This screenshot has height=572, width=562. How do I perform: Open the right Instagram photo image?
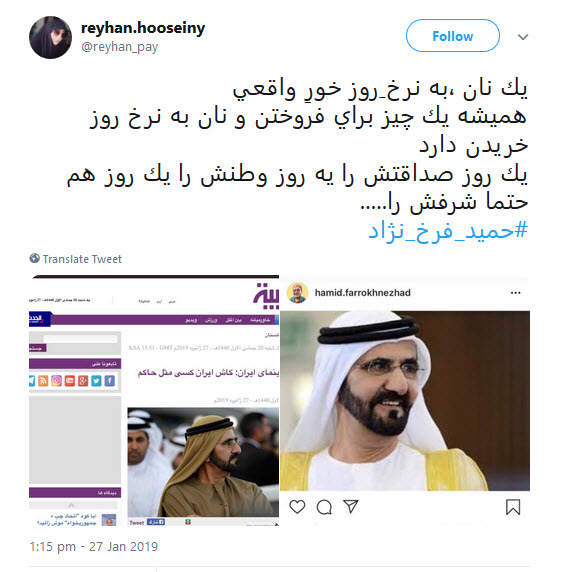(405, 401)
